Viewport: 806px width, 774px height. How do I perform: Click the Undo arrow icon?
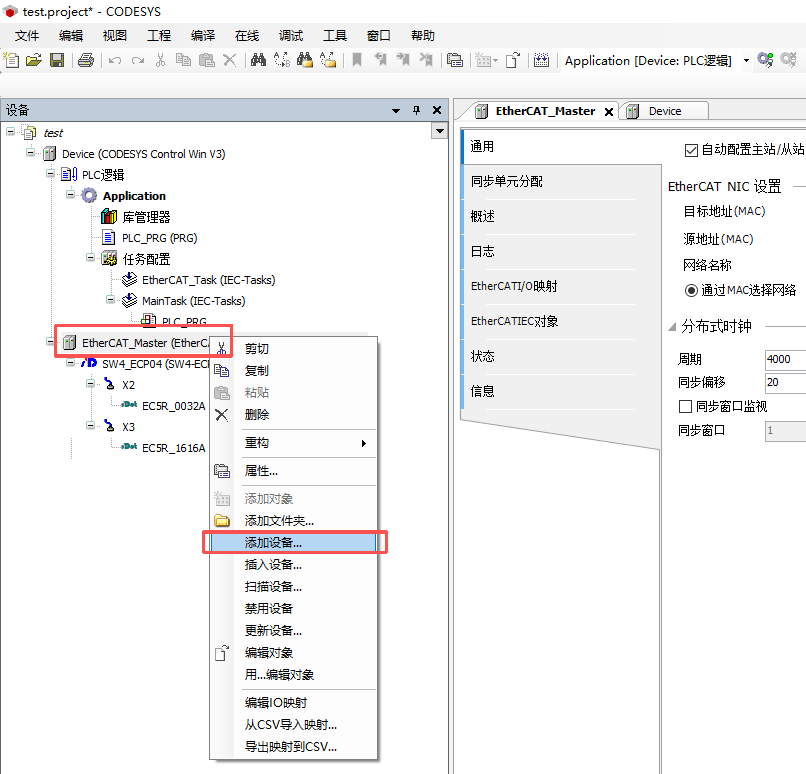coord(115,61)
